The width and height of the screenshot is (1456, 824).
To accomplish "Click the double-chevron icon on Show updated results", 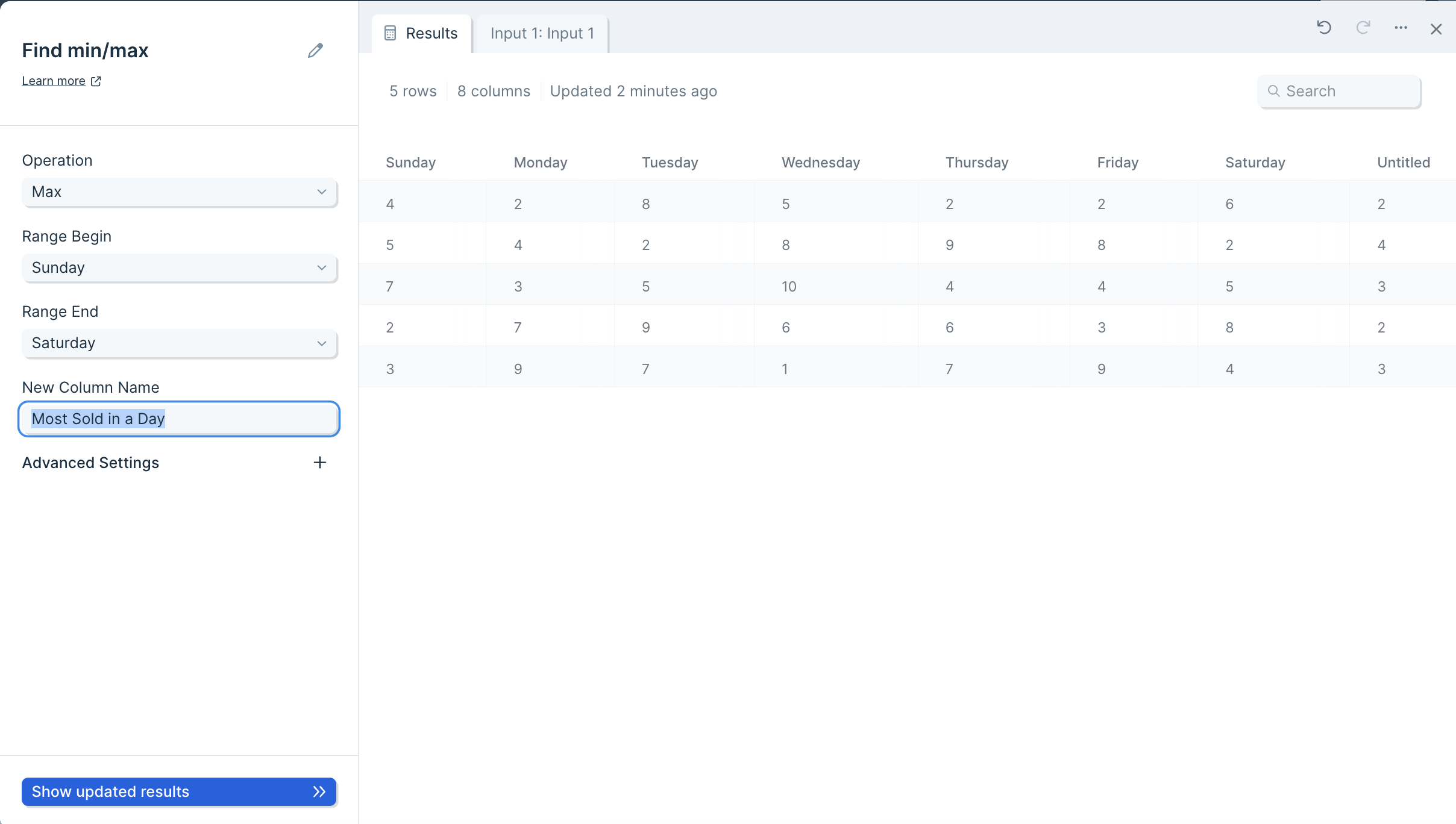I will (319, 791).
